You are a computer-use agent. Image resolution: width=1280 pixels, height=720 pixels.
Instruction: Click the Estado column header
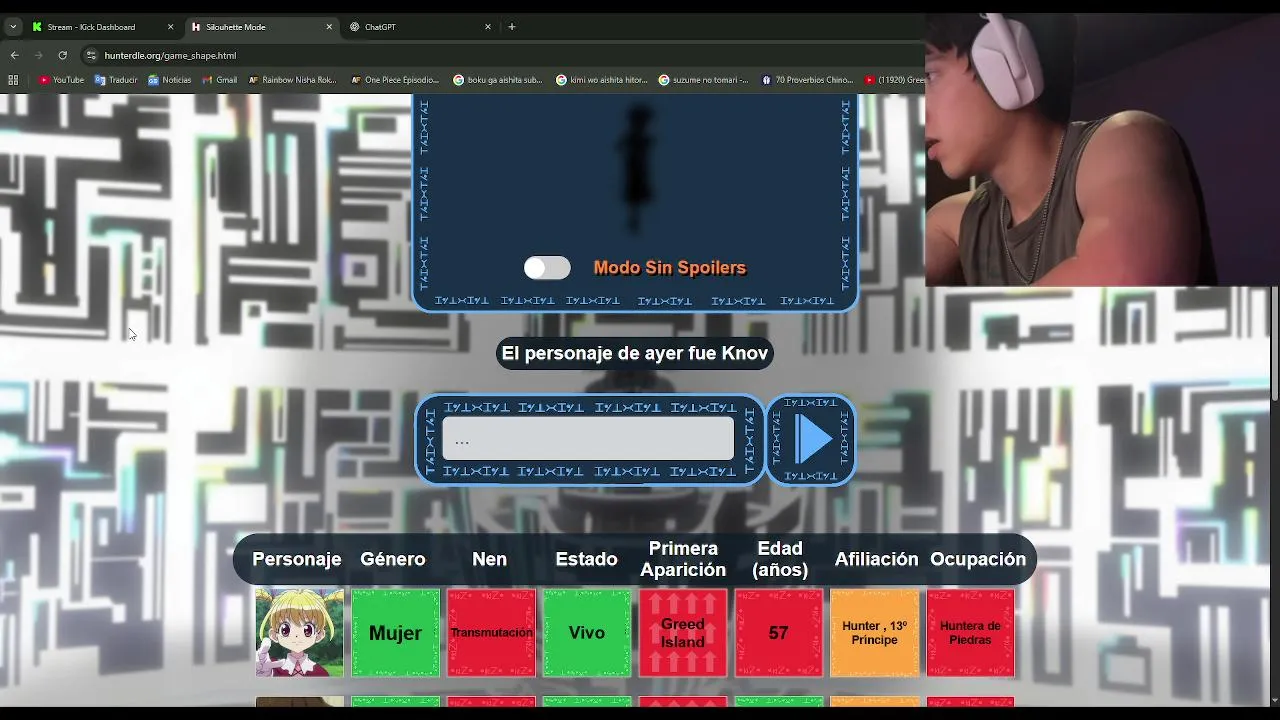pyautogui.click(x=587, y=559)
